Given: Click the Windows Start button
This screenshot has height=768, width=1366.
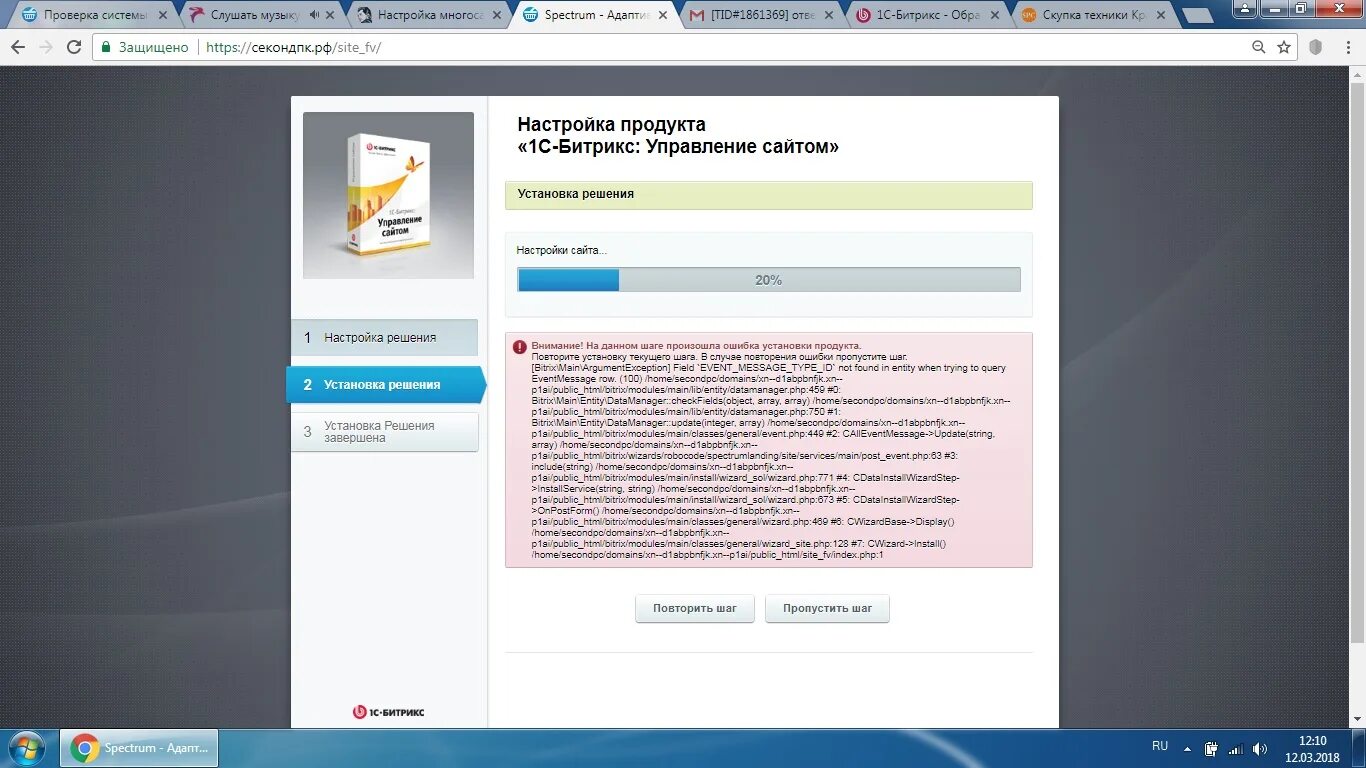Looking at the screenshot, I should pos(27,748).
